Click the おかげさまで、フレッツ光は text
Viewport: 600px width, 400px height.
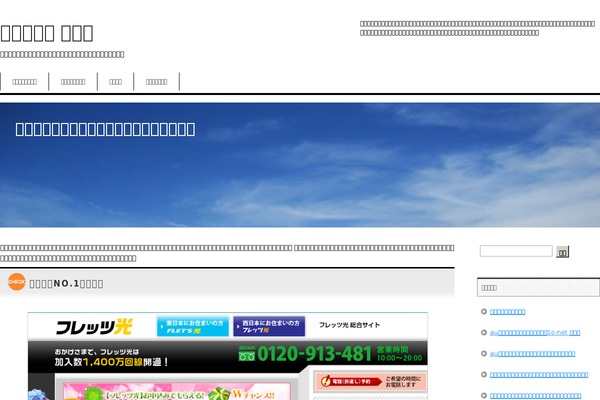(x=96, y=351)
